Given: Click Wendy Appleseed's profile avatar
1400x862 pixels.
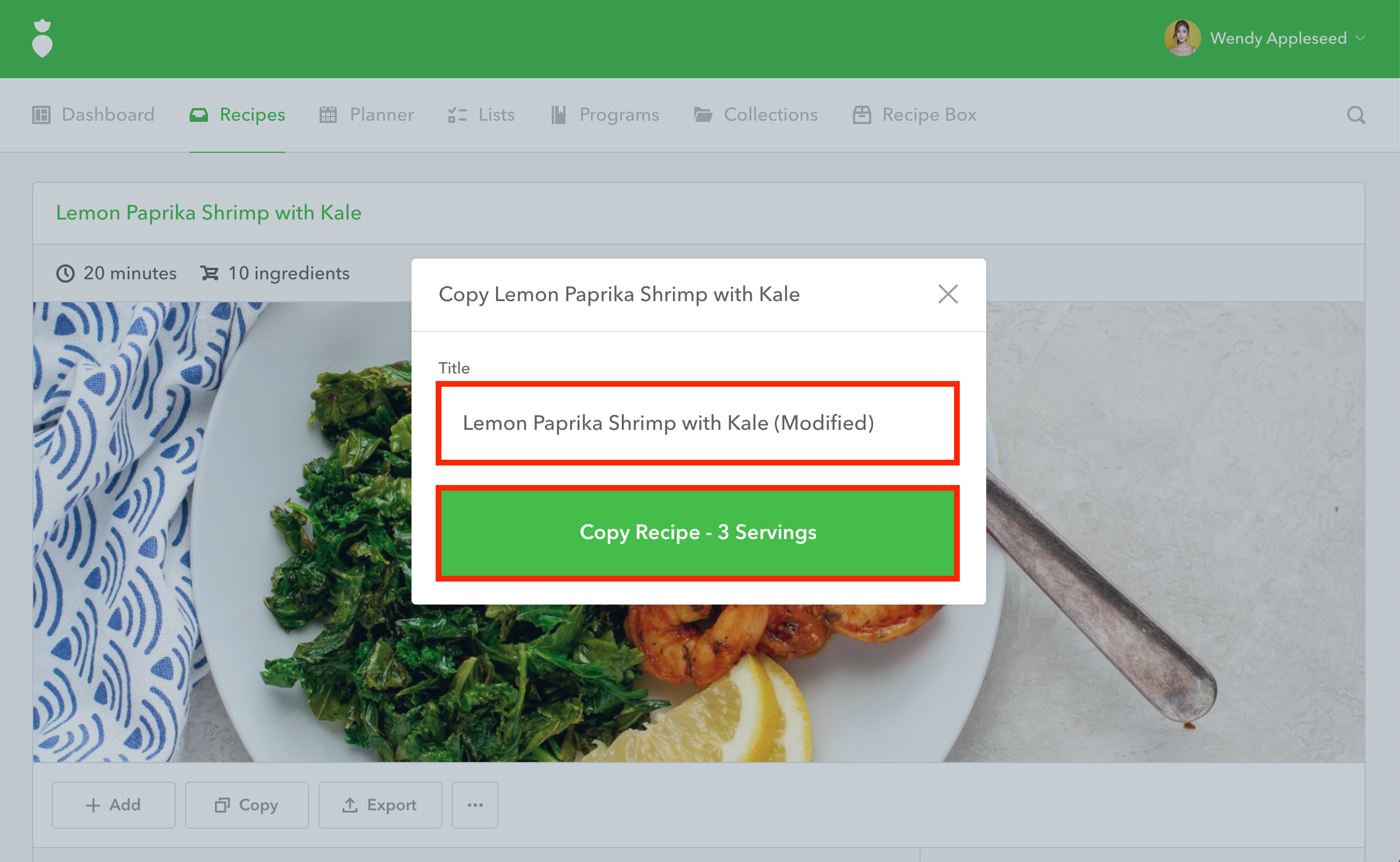Looking at the screenshot, I should [x=1182, y=38].
